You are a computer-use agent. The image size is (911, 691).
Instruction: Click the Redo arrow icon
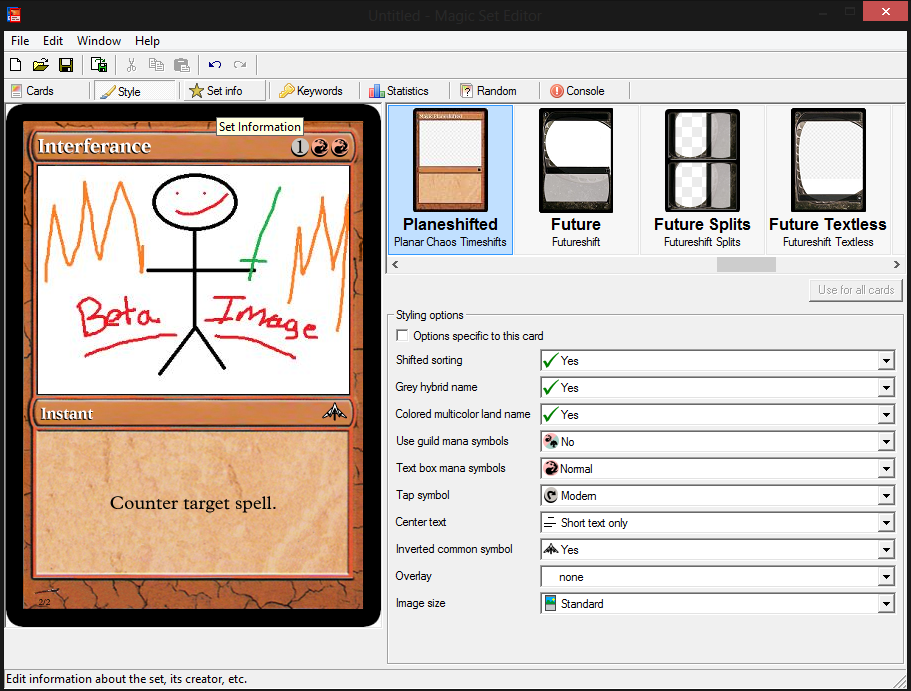click(240, 65)
